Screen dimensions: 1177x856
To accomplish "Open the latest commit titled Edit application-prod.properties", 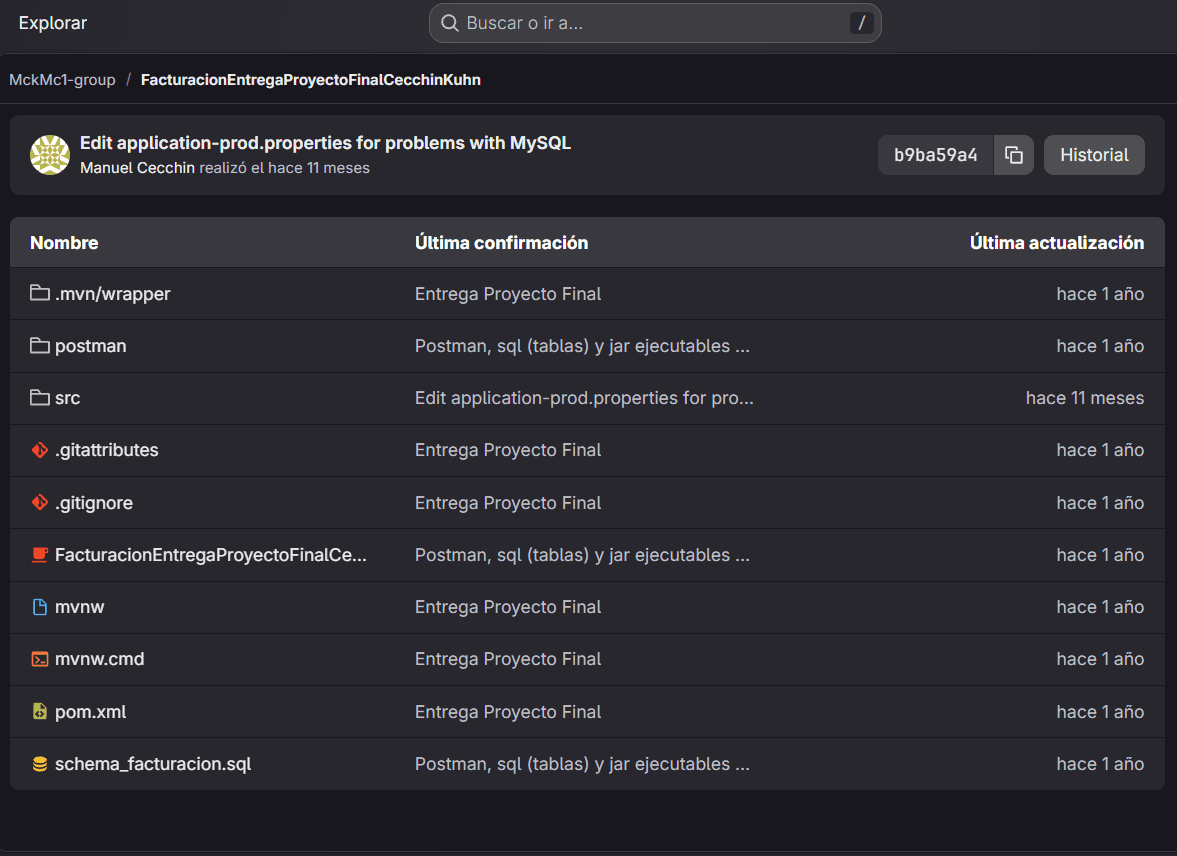I will tap(325, 143).
